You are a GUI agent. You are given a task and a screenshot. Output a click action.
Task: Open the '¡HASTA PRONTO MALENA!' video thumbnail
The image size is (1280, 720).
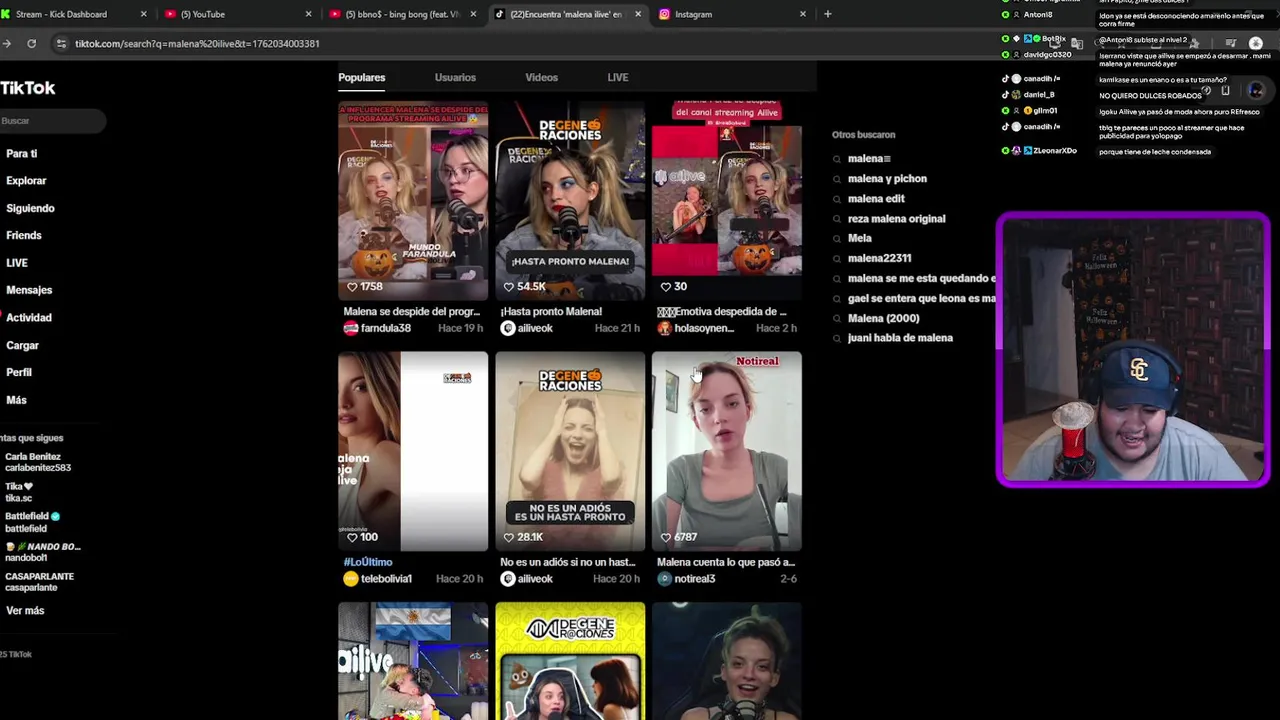pos(570,200)
